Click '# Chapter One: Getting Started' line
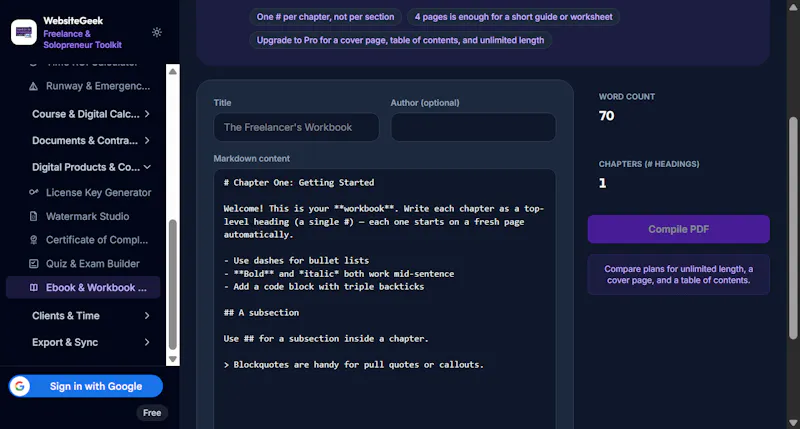Image resolution: width=800 pixels, height=429 pixels. pyautogui.click(x=298, y=183)
